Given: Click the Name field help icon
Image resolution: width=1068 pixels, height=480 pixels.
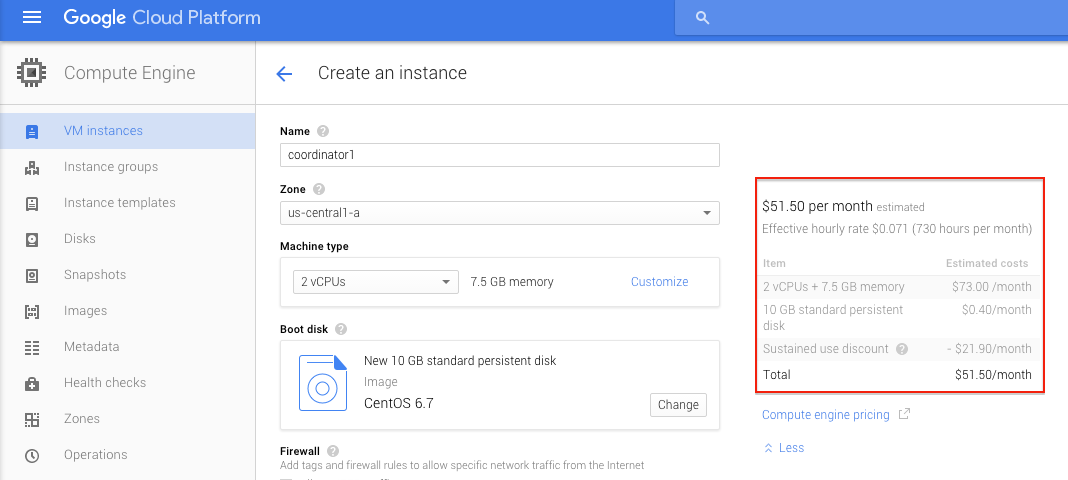Looking at the screenshot, I should tap(323, 131).
